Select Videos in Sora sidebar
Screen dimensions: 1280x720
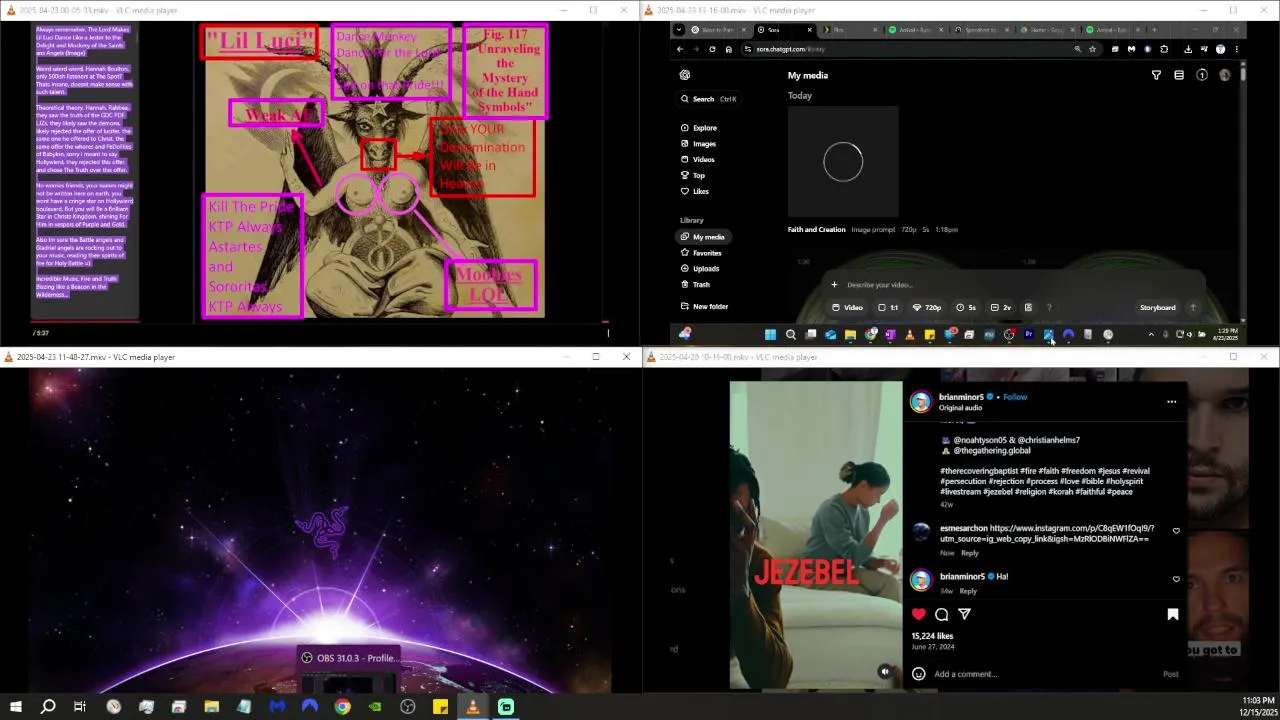[x=697, y=160]
